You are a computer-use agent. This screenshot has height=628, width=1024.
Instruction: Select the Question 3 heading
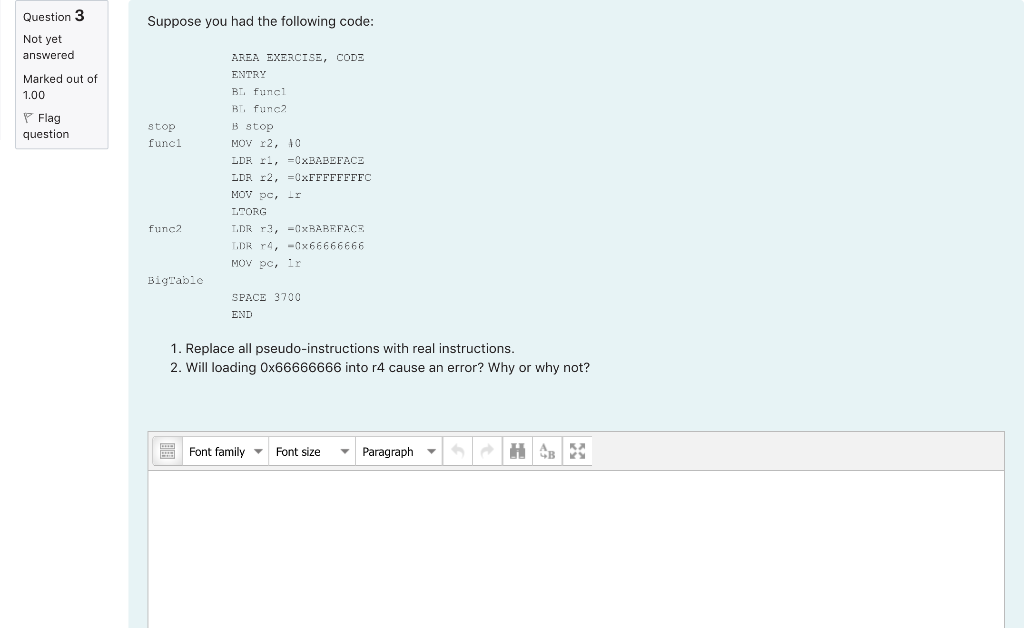50,16
